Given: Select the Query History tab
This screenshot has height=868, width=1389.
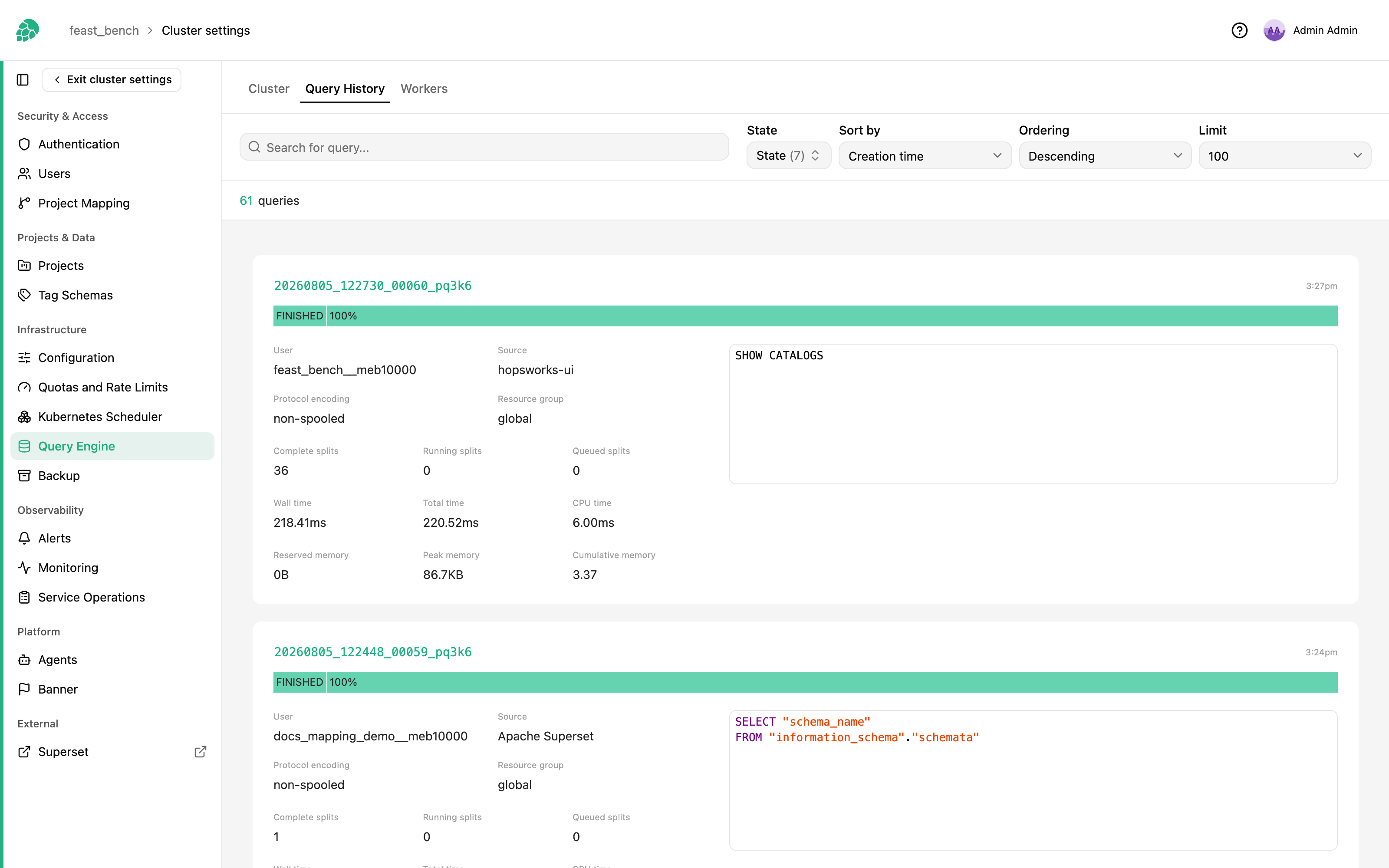Looking at the screenshot, I should (x=345, y=89).
